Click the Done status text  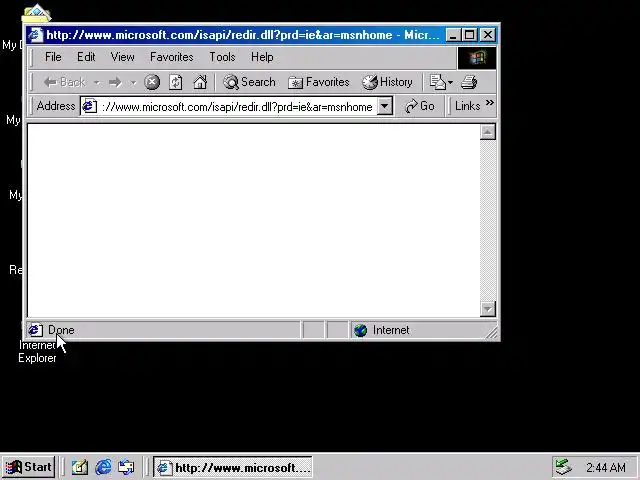(x=61, y=330)
